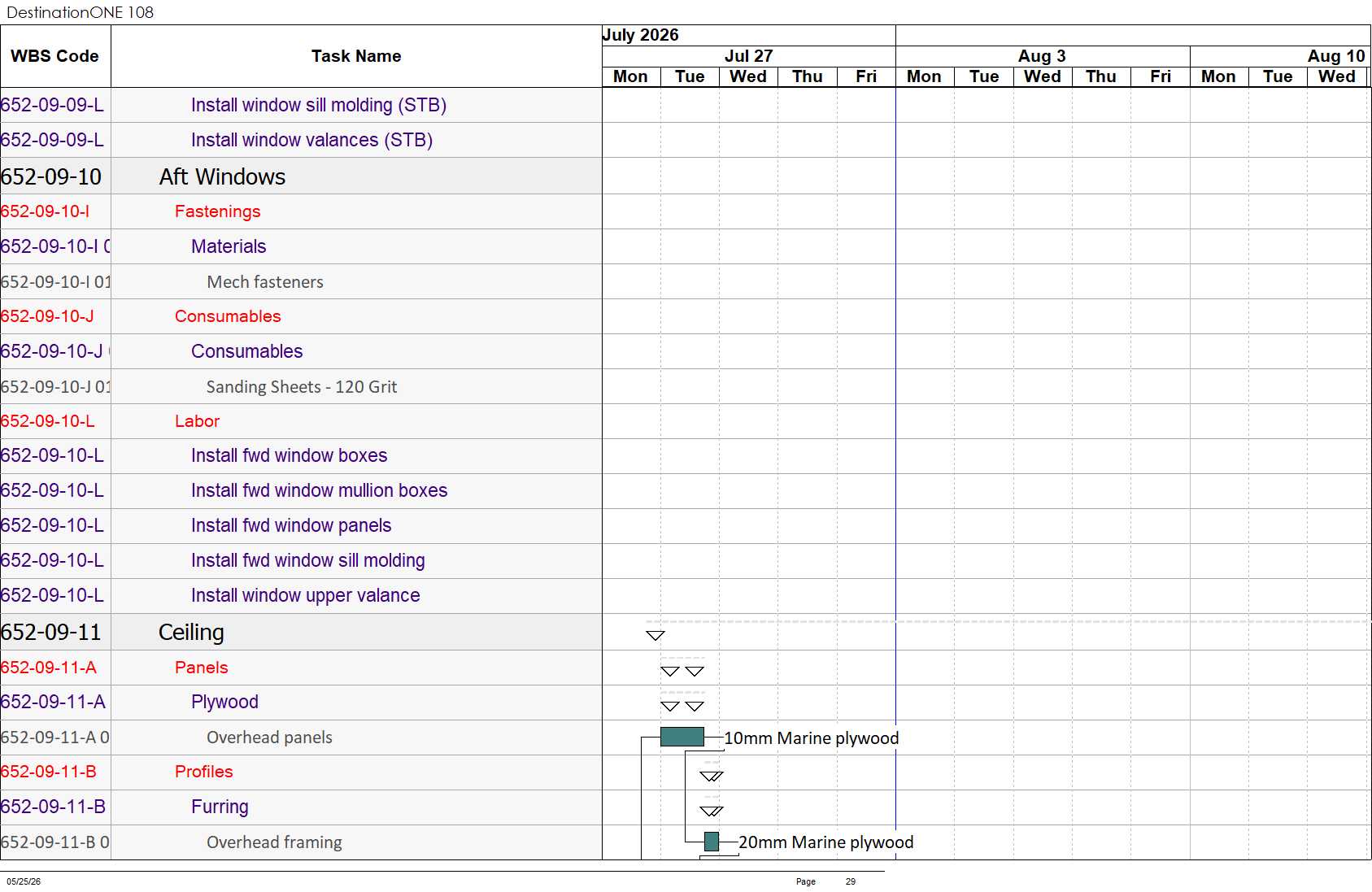Viewport: 1372px width, 892px height.
Task: Select the Sanding Sheets - 120 Grit row
Action: click(301, 386)
